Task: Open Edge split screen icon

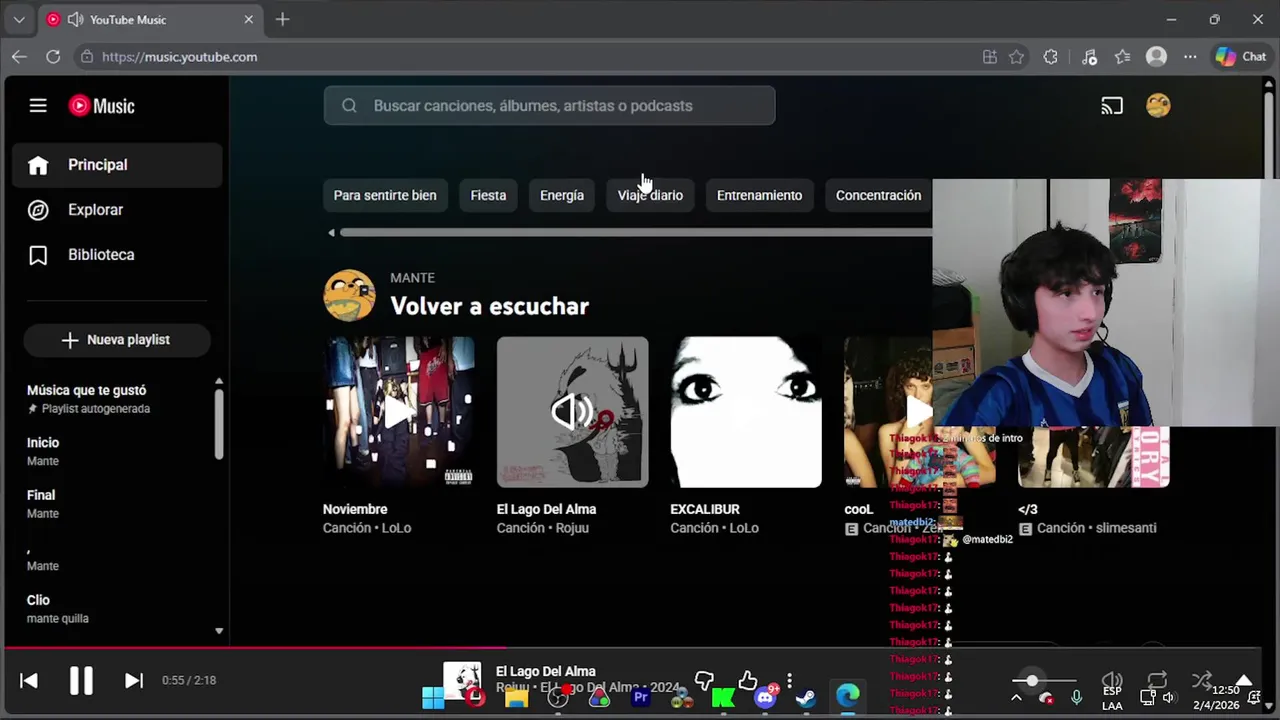Action: (990, 57)
